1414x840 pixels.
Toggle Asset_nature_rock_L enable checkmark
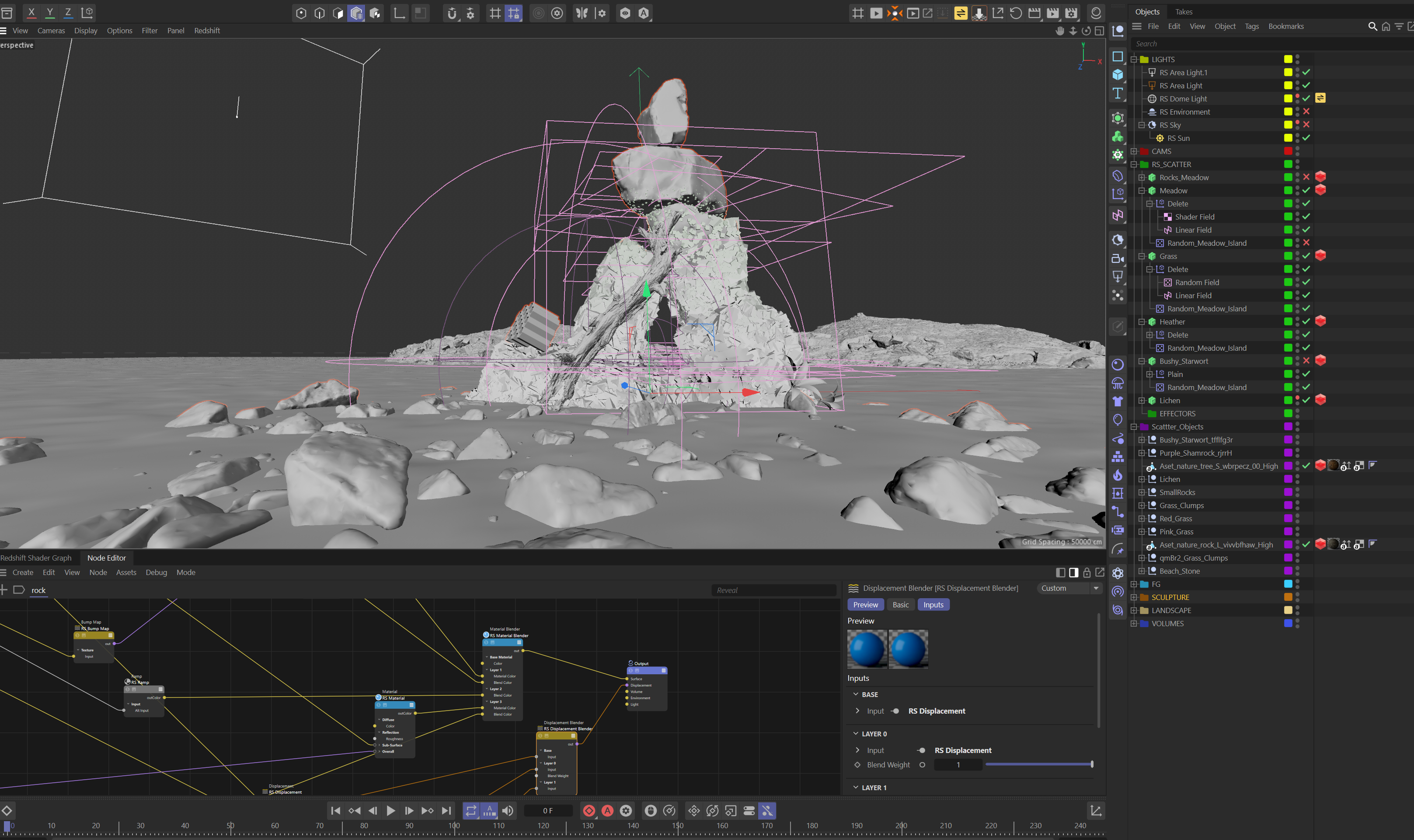tap(1306, 544)
